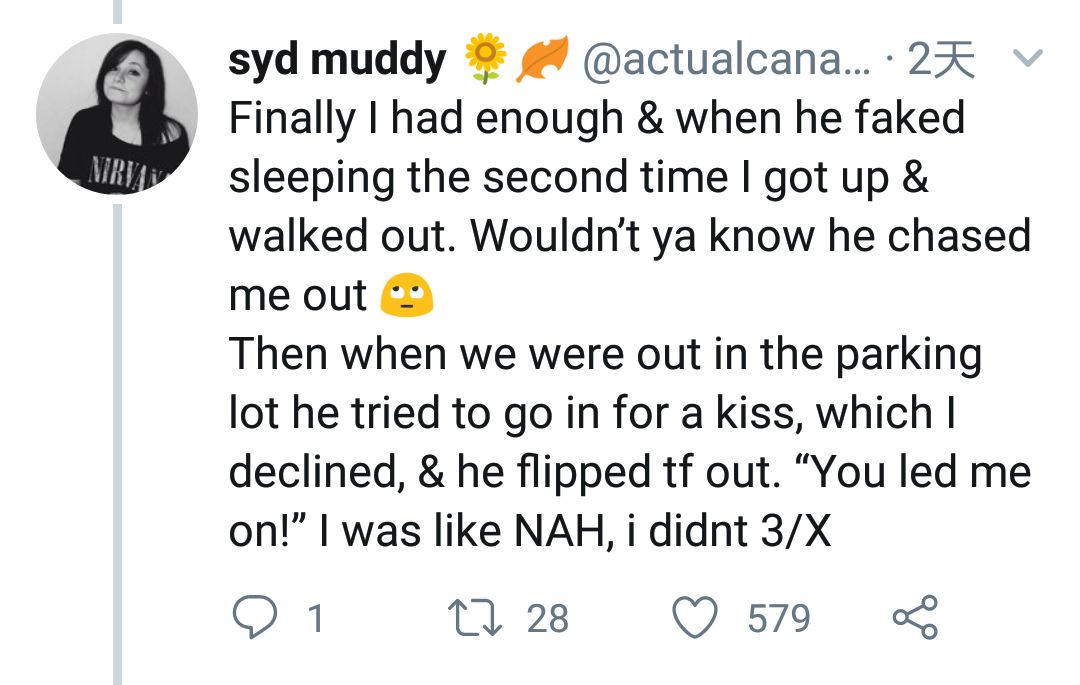Click the retweet count showing 28
1080x685 pixels.
(x=547, y=618)
